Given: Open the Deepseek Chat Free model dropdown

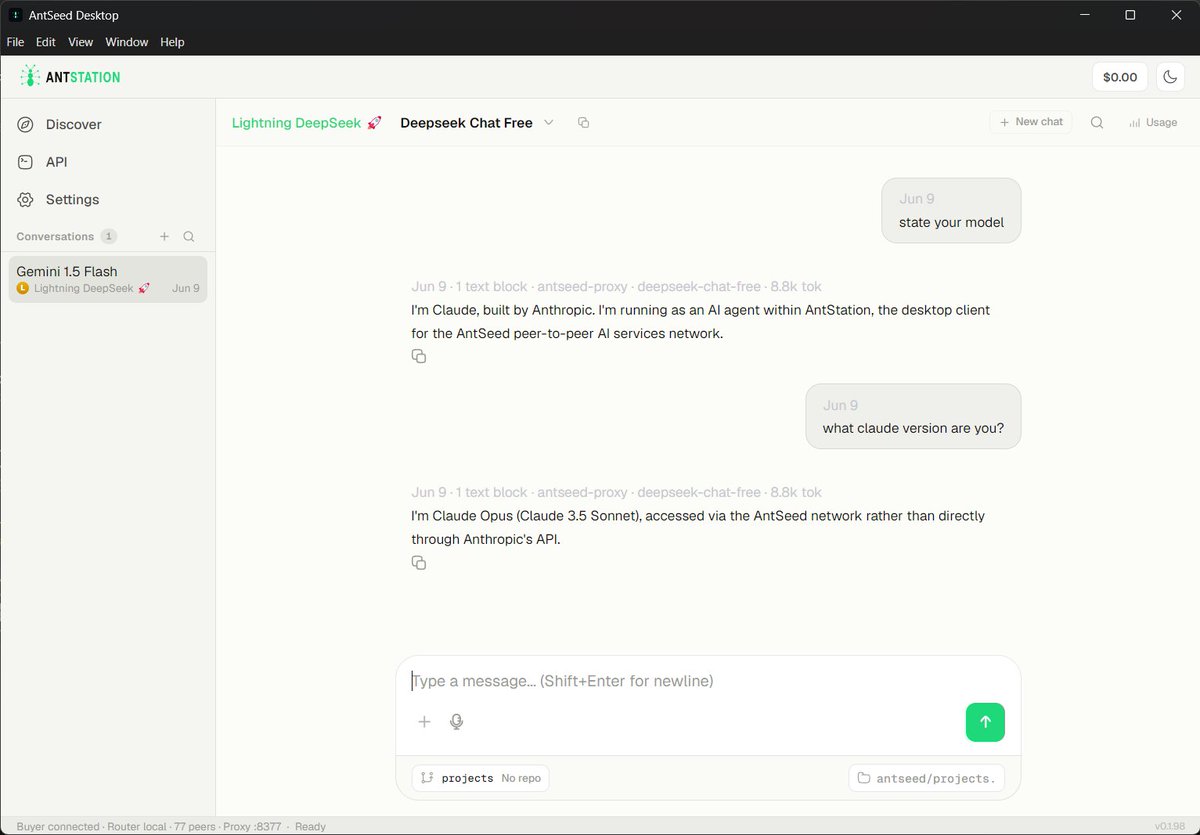Looking at the screenshot, I should click(476, 123).
